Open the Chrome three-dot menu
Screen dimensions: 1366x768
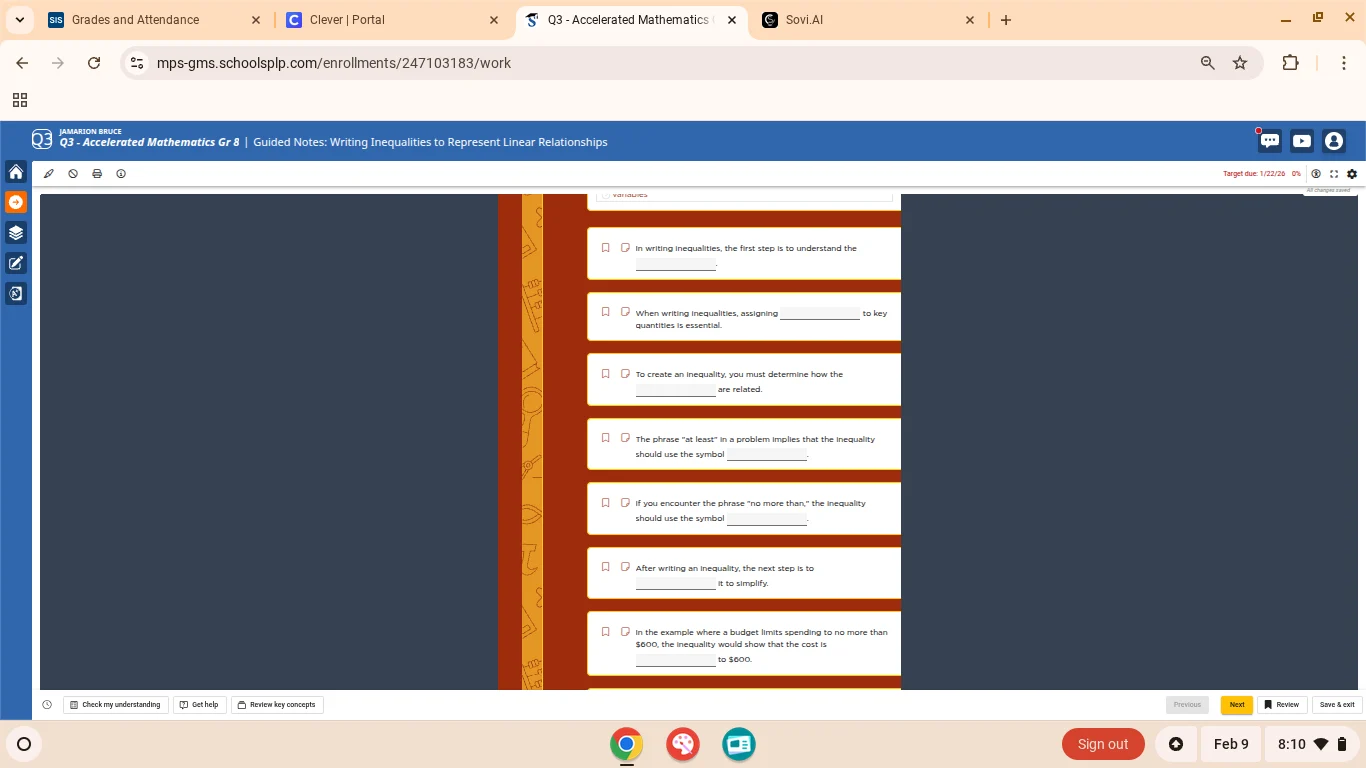pos(1344,62)
